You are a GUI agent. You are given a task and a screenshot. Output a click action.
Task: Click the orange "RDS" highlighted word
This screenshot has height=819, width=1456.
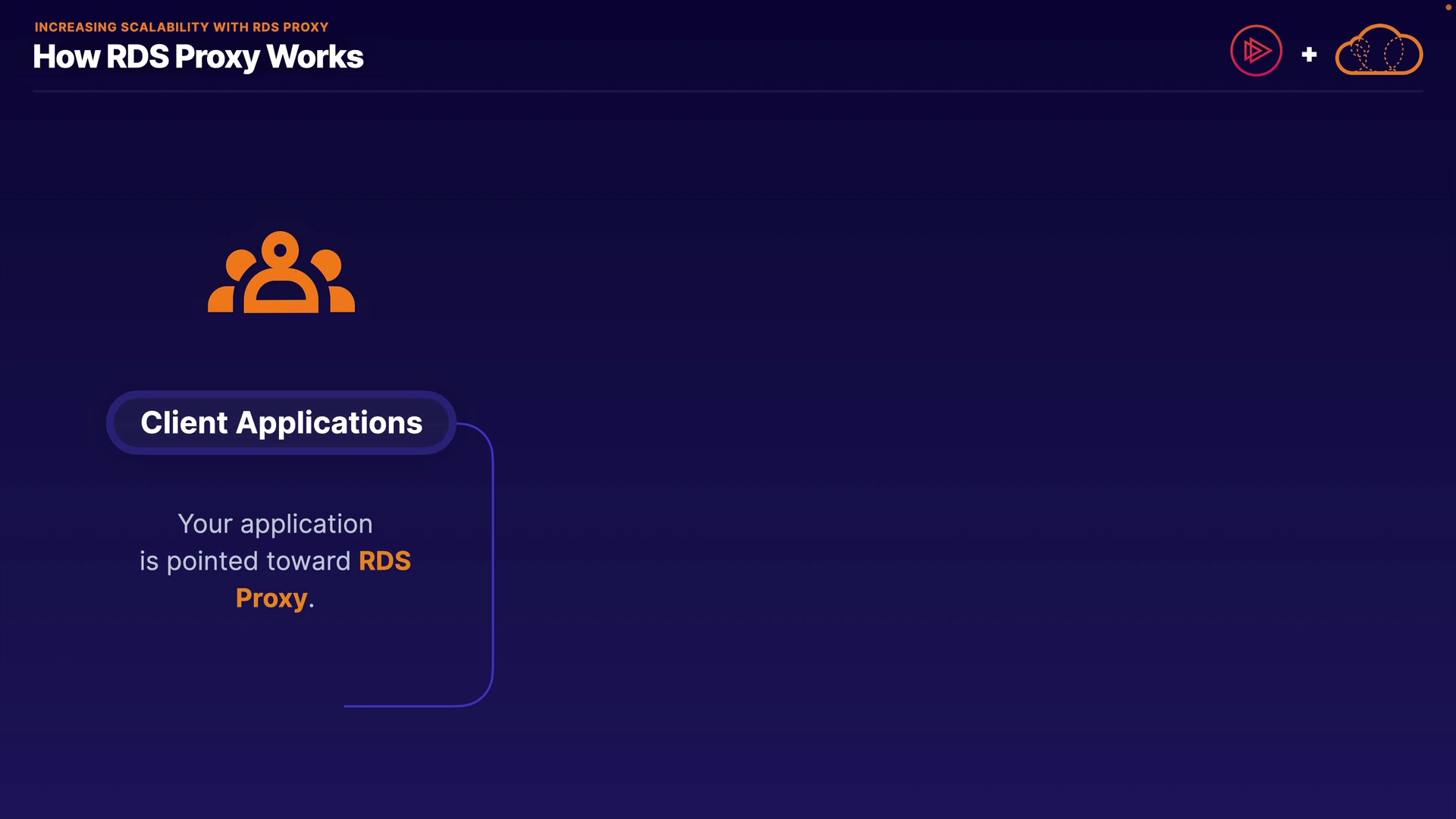coord(384,561)
